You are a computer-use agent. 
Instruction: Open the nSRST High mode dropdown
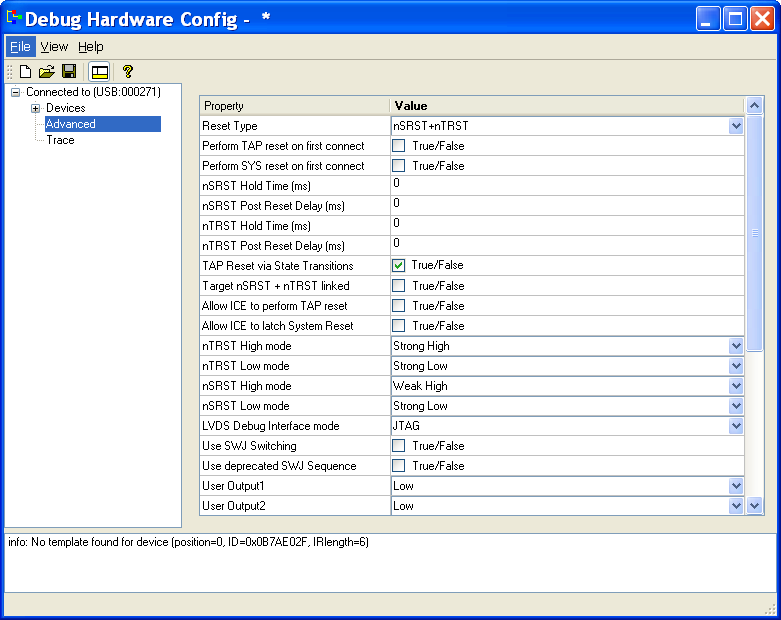click(736, 386)
